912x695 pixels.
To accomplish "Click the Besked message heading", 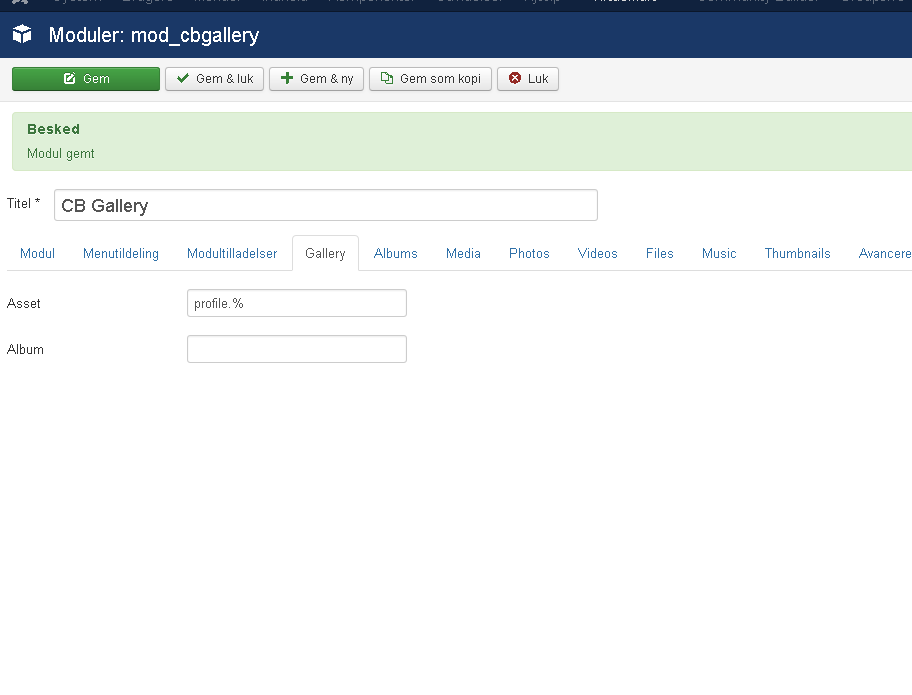I will [54, 129].
